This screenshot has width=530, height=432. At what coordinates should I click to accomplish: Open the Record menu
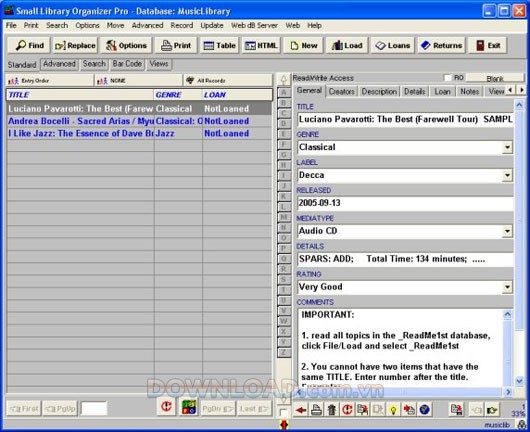182,25
